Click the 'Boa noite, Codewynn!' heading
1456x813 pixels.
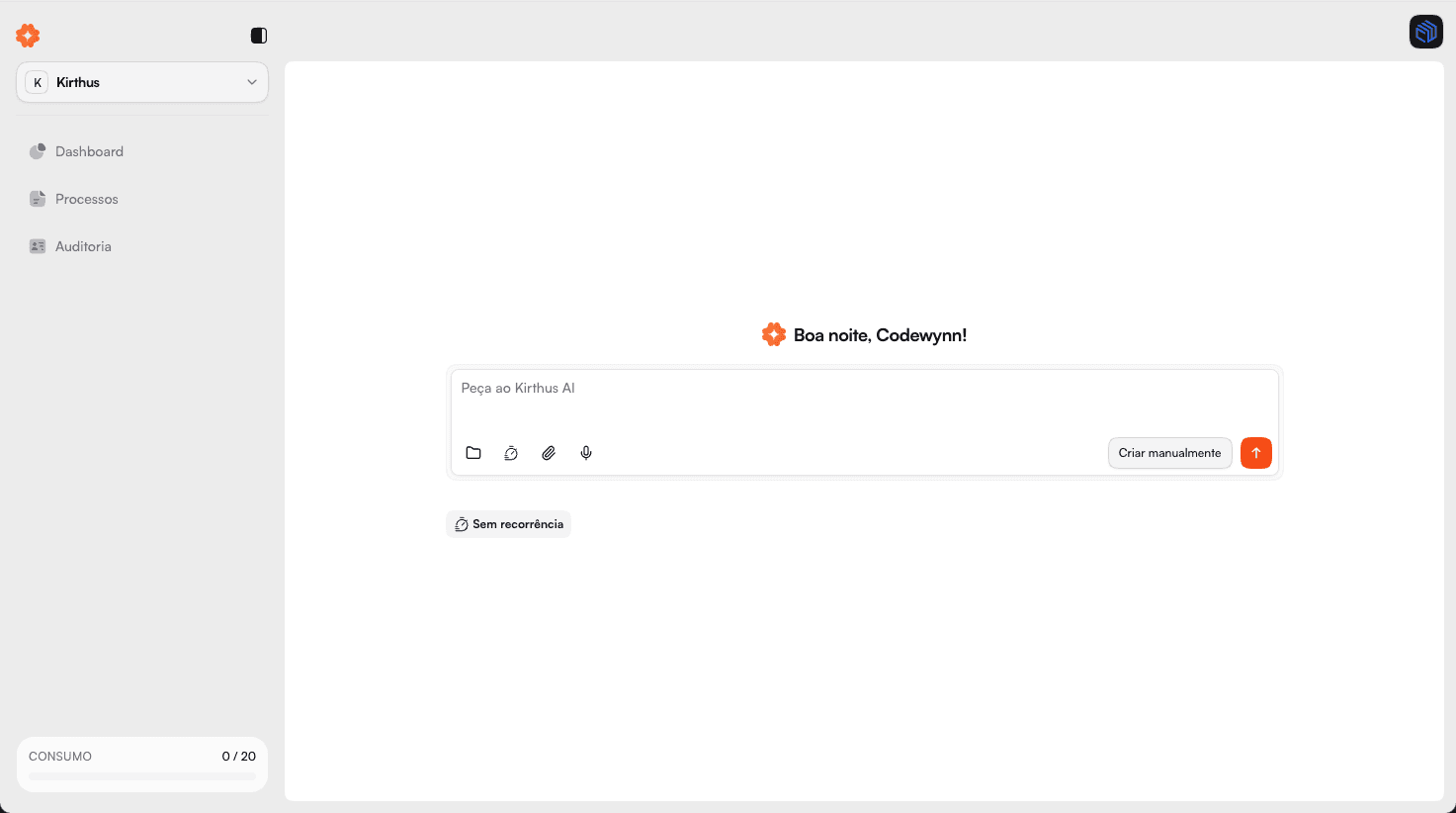pyautogui.click(x=880, y=335)
